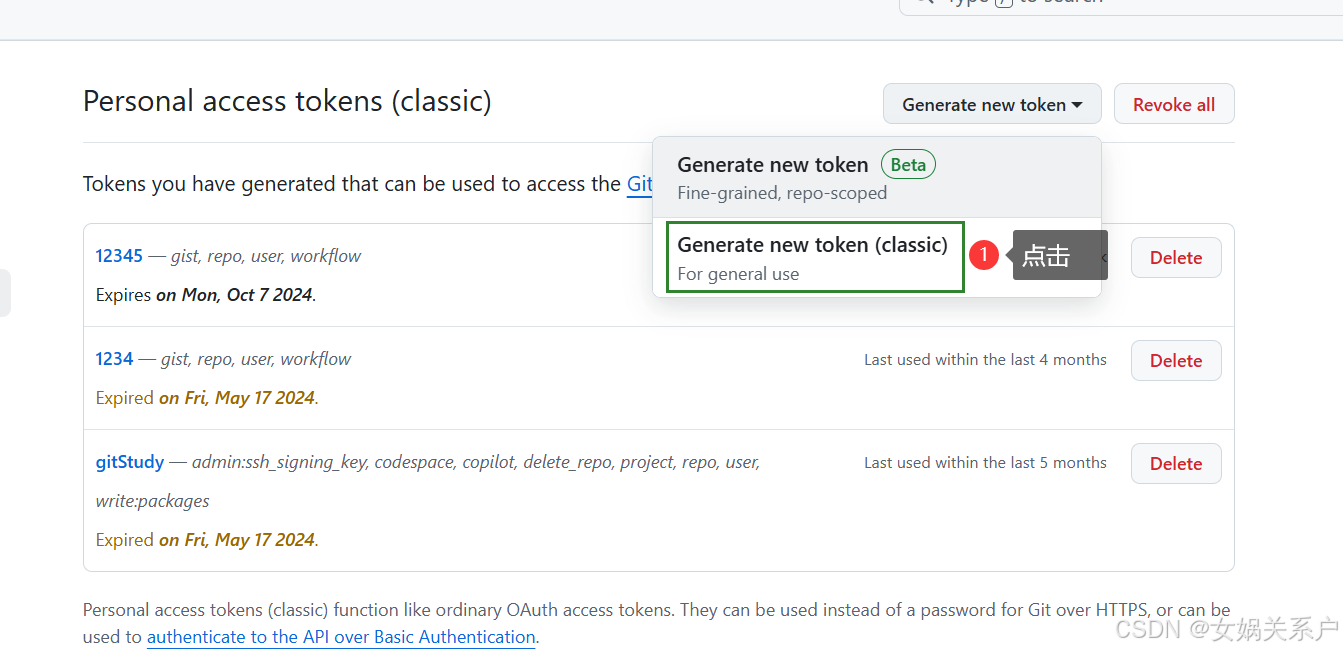Open the 1234 token details
The image size is (1343, 651).
coord(113,358)
